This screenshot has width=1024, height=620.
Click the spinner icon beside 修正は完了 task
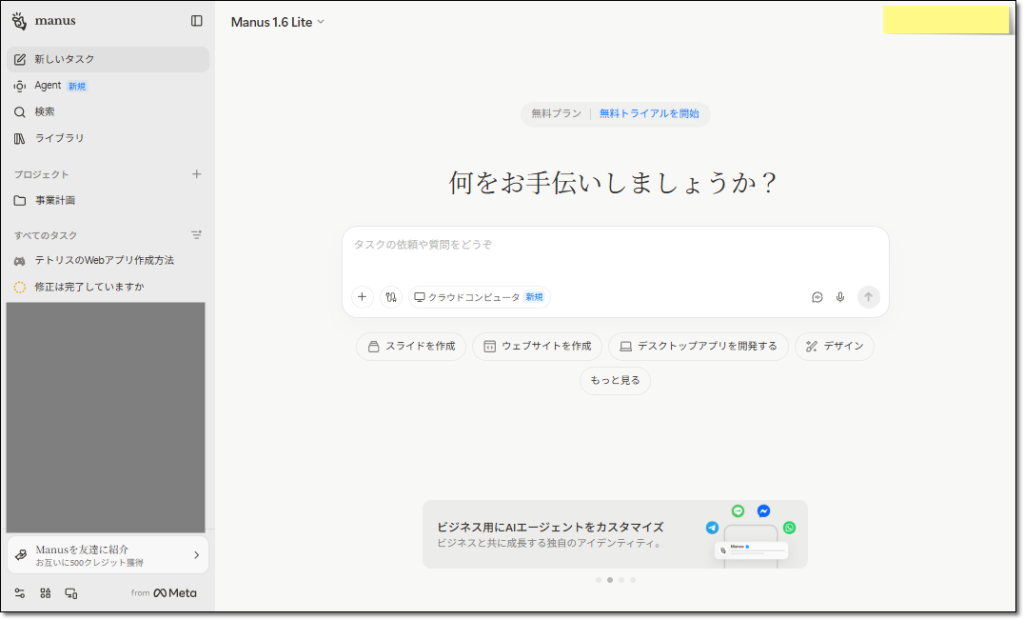coord(20,287)
